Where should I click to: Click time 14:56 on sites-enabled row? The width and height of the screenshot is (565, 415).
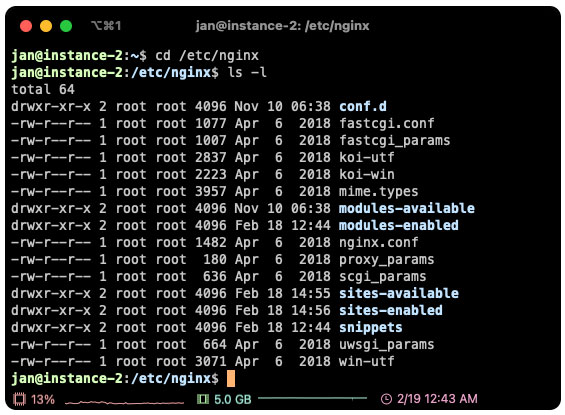311,311
